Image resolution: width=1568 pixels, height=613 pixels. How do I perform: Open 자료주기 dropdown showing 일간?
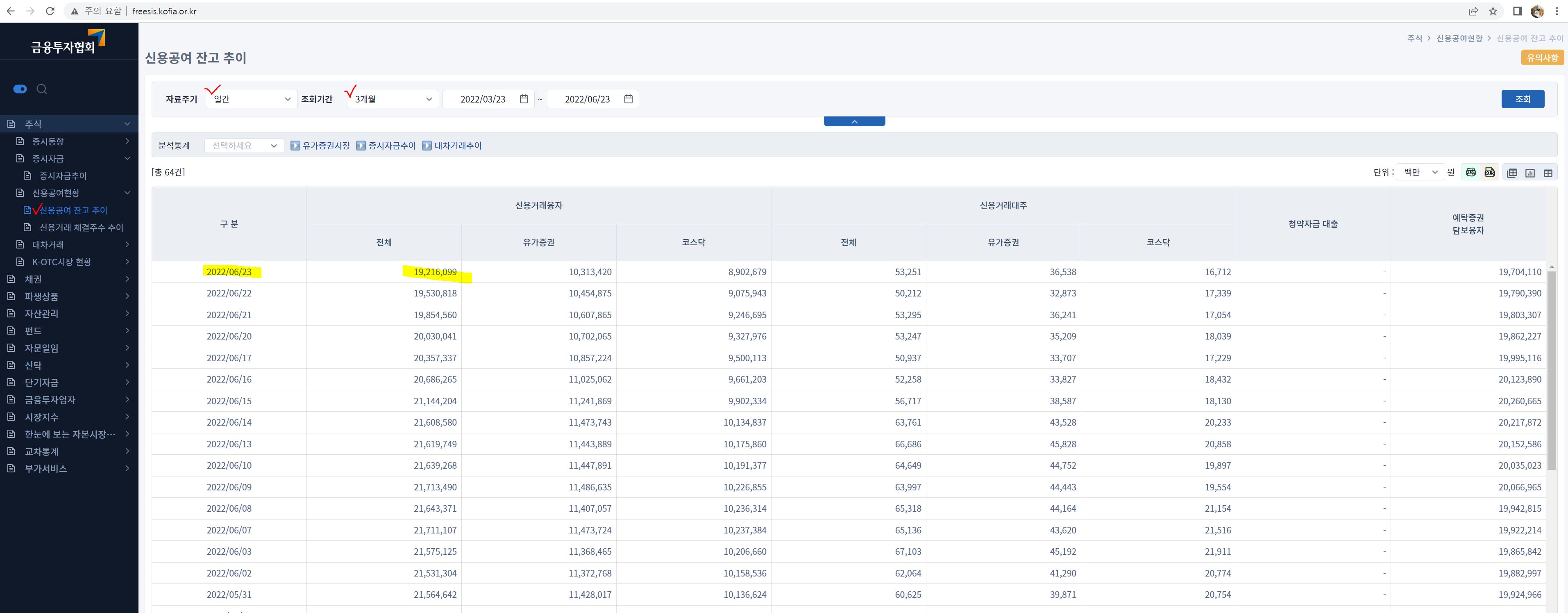click(252, 99)
